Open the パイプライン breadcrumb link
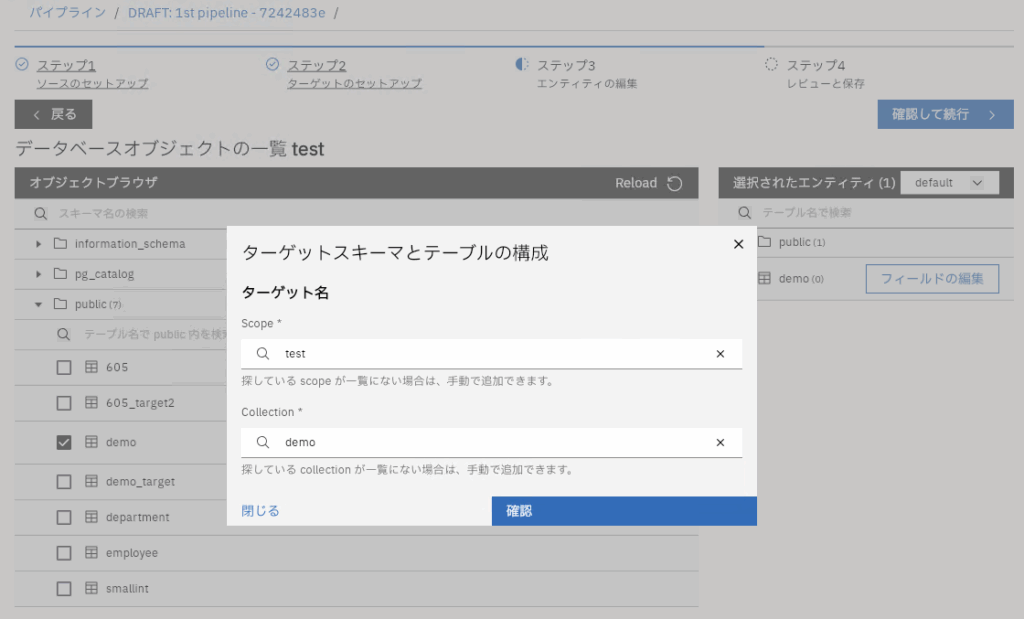Screen dimensions: 1024x619 (x=70, y=13)
